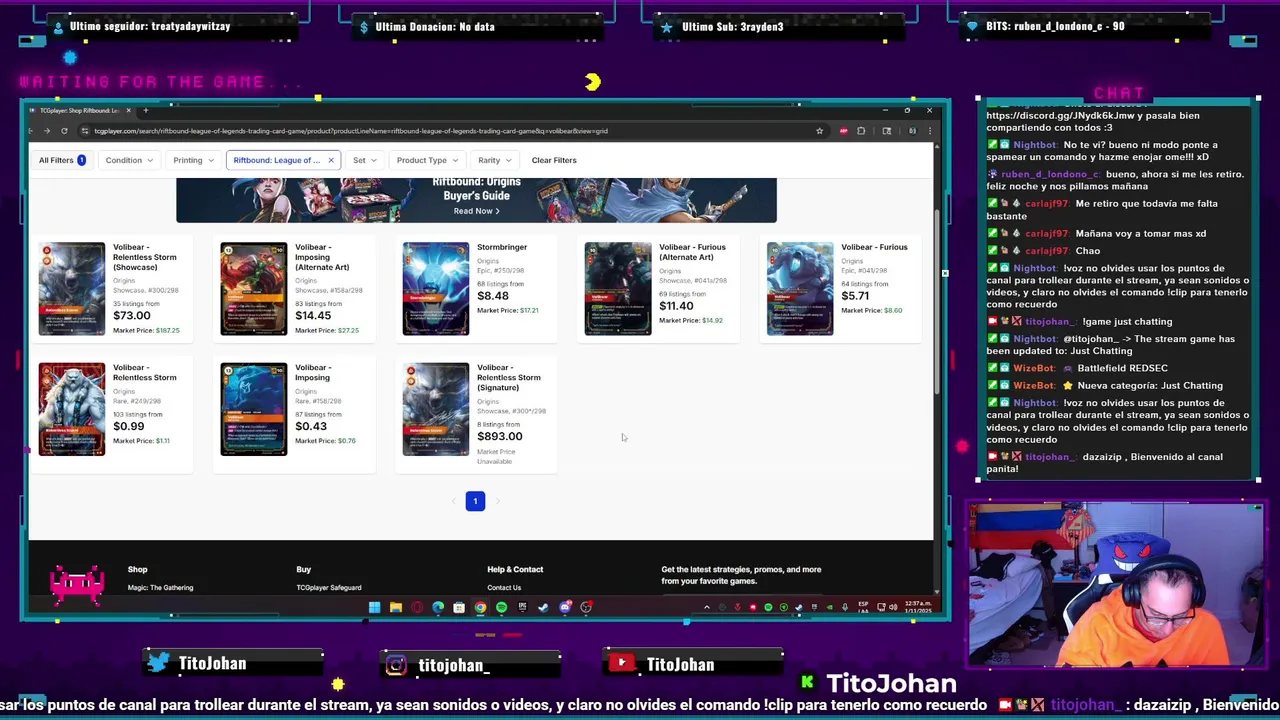Click the Twitter TitoJohan overlay badge
Image resolution: width=1280 pixels, height=720 pixels.
(234, 664)
